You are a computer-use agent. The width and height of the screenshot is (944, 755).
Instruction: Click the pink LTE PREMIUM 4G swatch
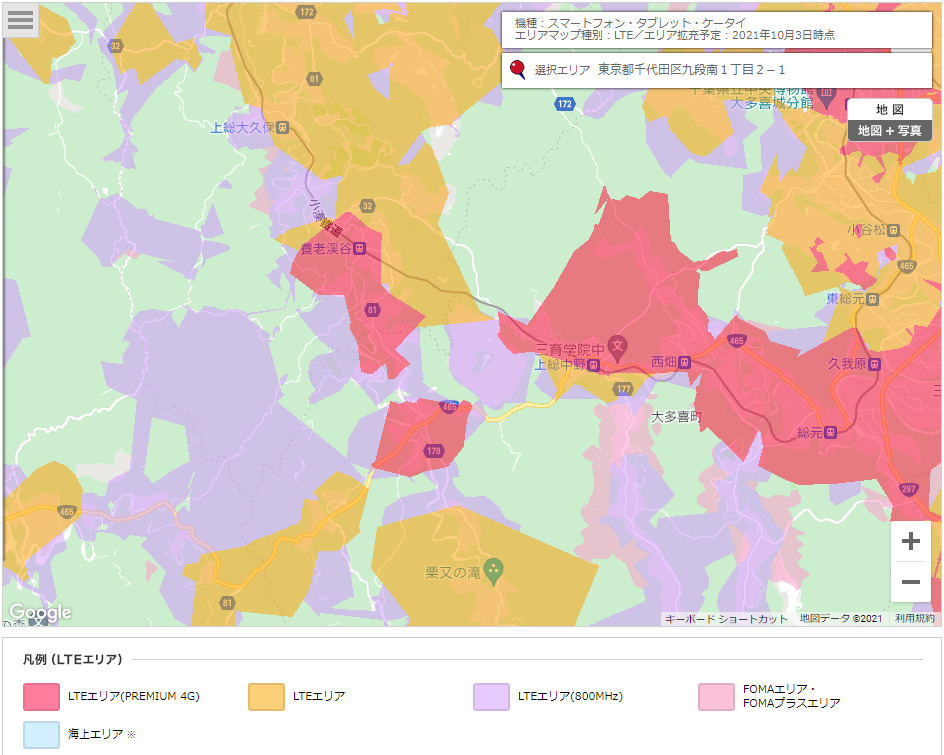(41, 696)
